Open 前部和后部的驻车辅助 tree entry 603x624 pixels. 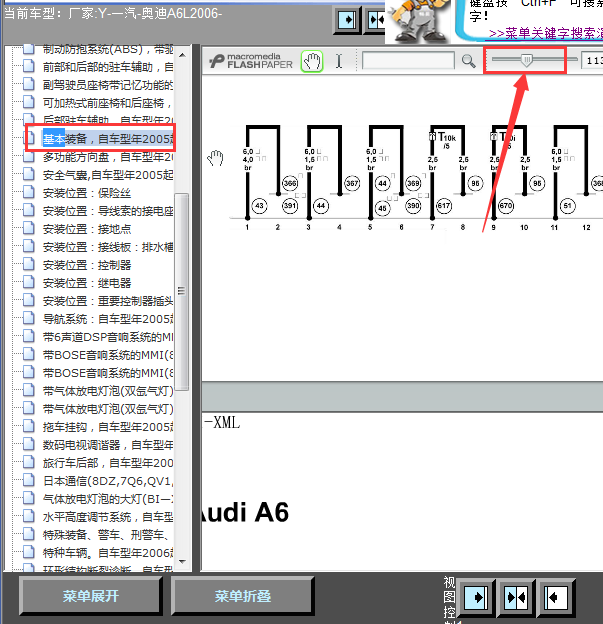[108, 67]
